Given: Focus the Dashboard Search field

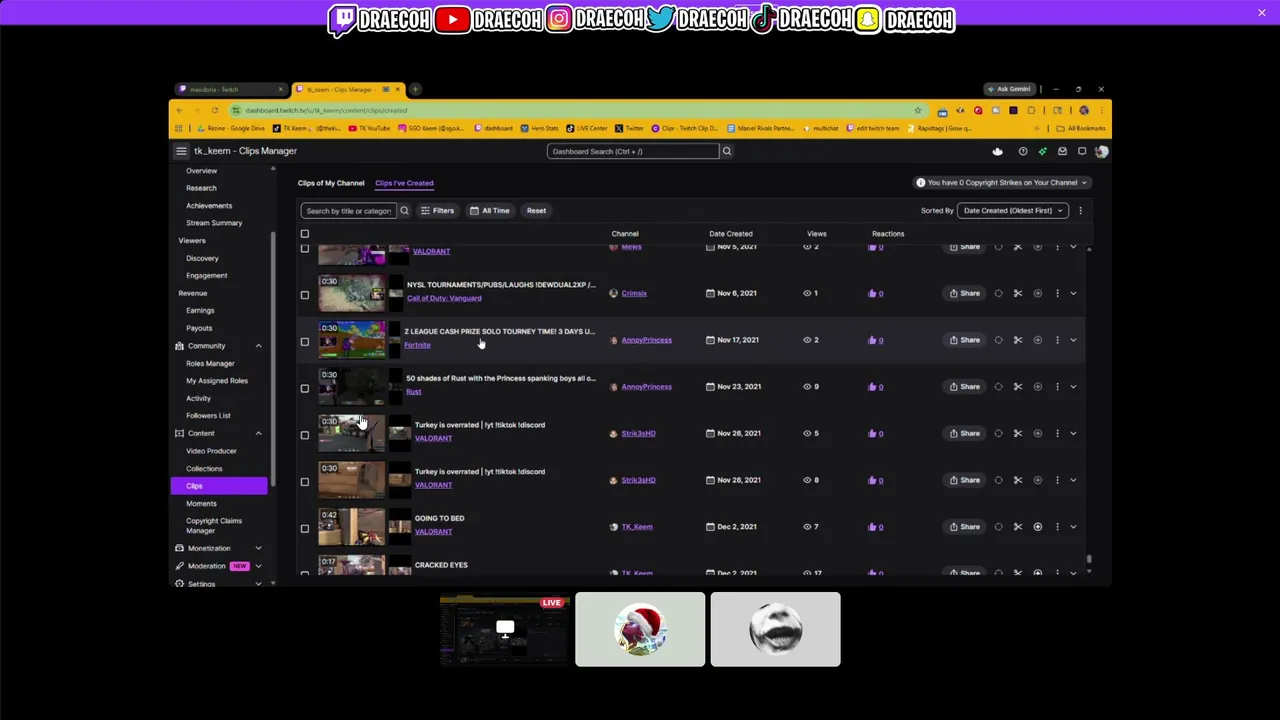Looking at the screenshot, I should [x=633, y=151].
